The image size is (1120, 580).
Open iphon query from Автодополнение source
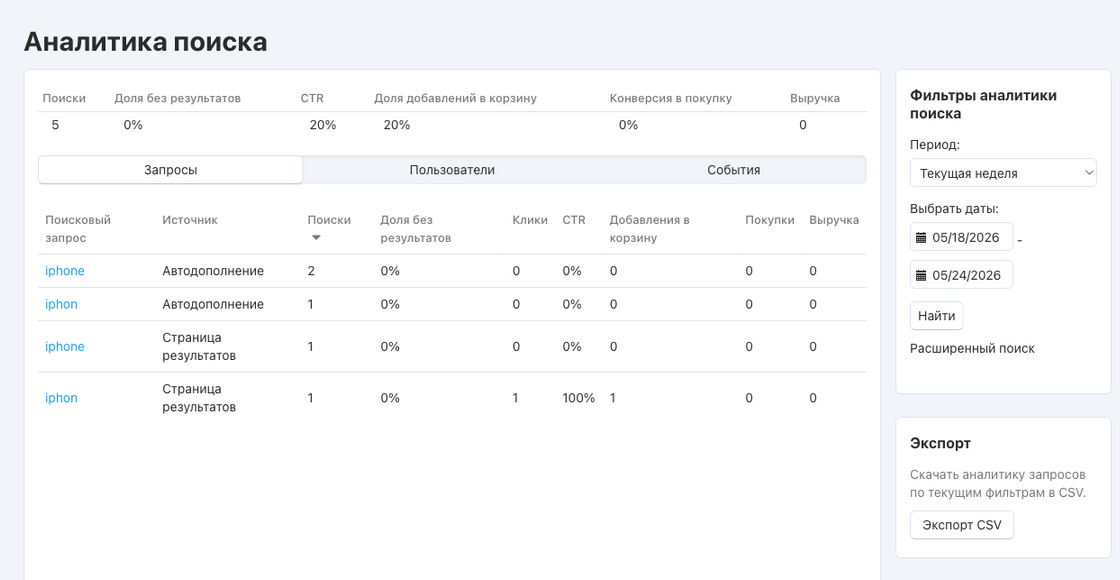[x=61, y=304]
